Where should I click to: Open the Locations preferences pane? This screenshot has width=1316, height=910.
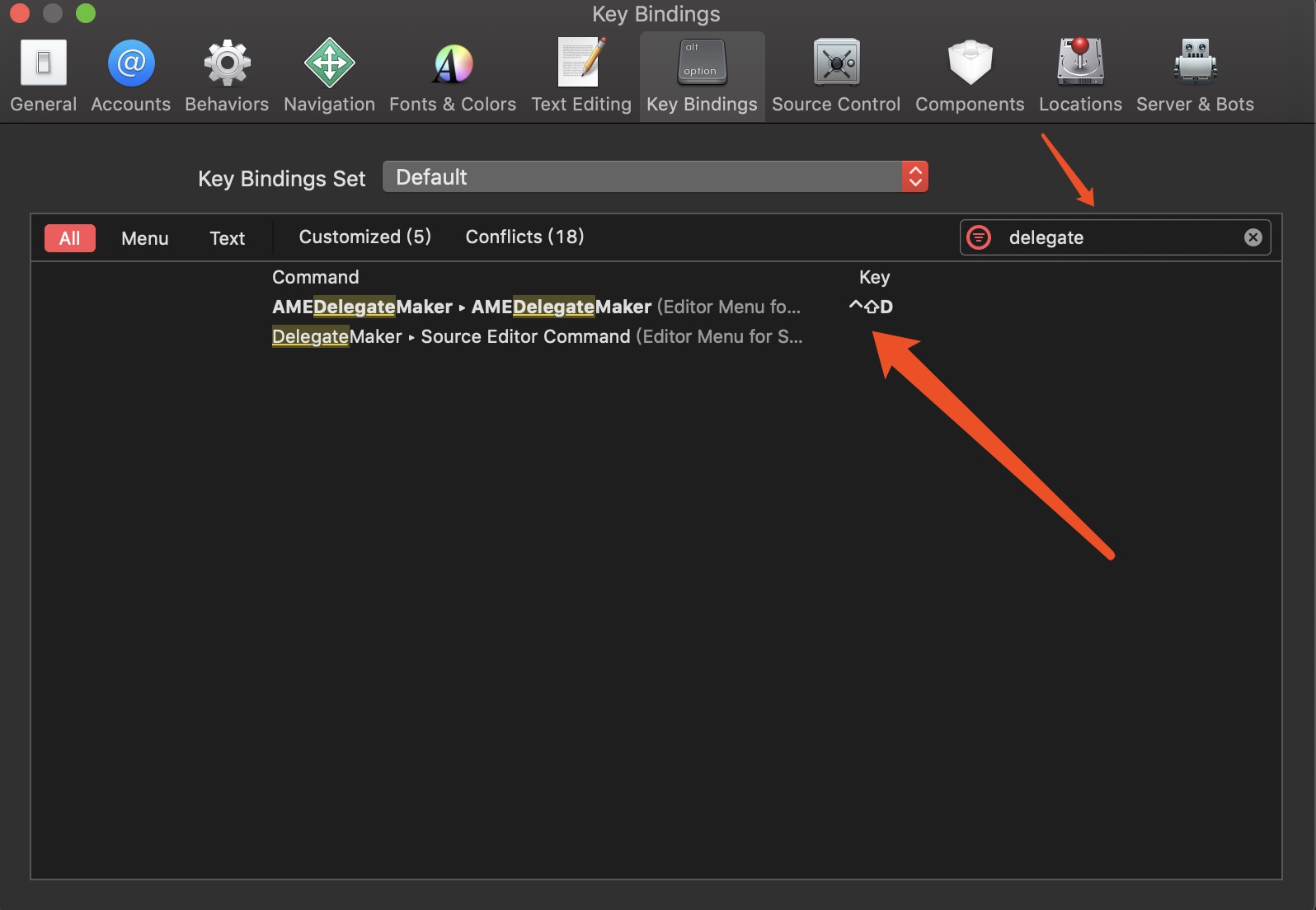(x=1080, y=76)
